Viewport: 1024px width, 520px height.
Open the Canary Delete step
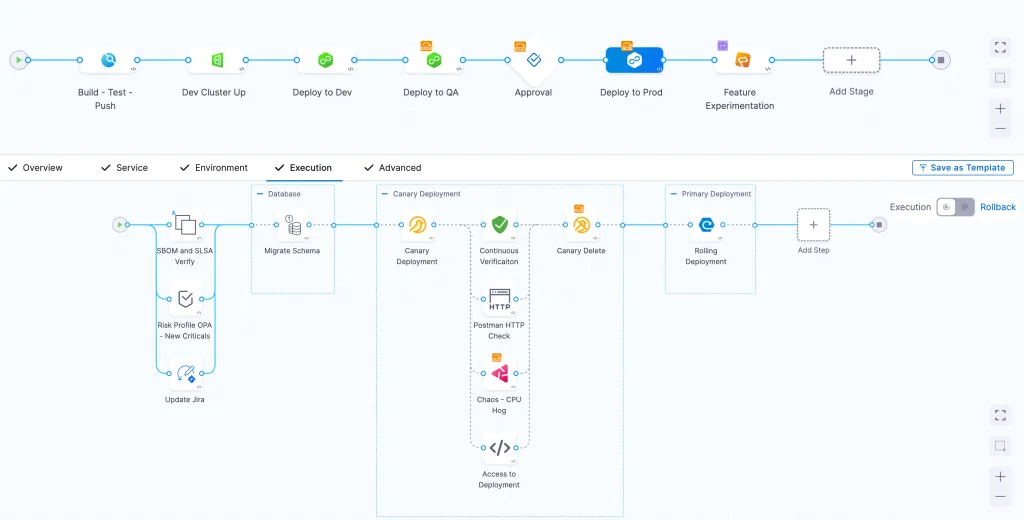point(581,225)
